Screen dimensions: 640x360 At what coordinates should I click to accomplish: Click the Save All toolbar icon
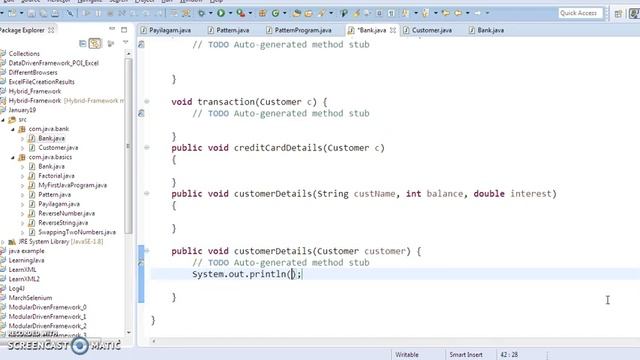coord(43,13)
